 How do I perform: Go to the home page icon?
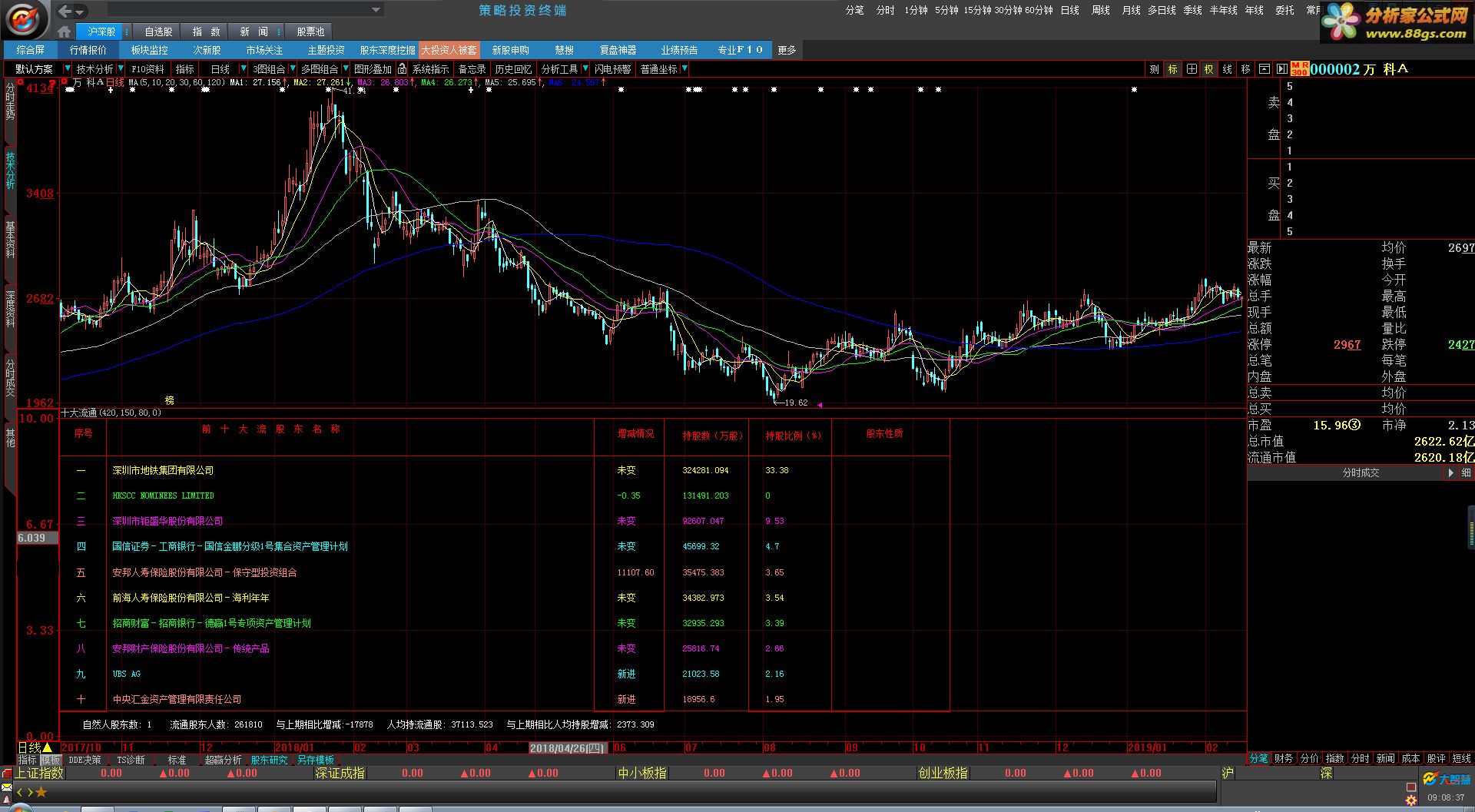point(65,31)
